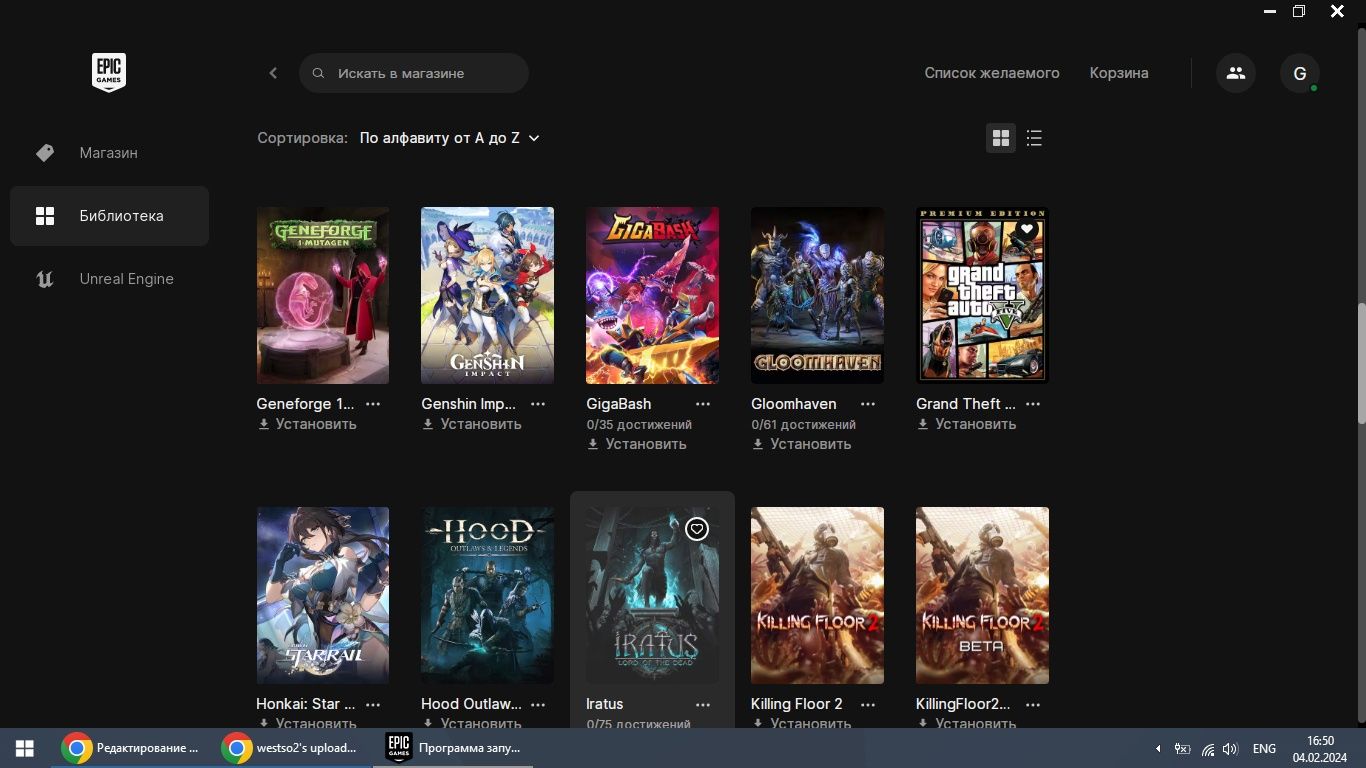Click the store search field
The image size is (1366, 768).
click(414, 73)
